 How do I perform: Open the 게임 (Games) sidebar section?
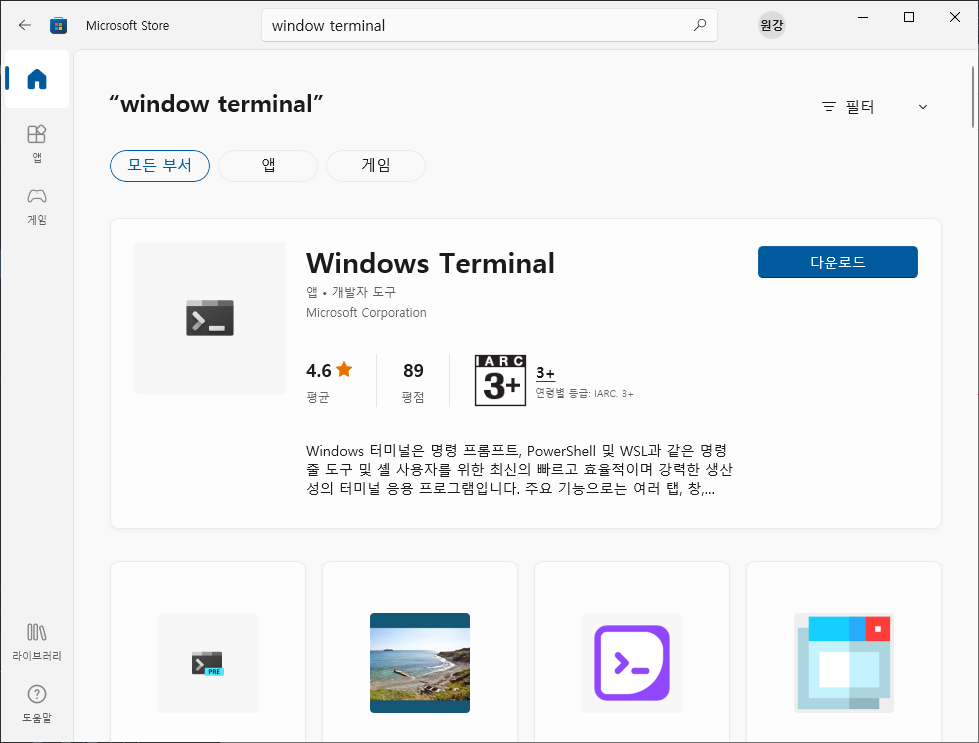[x=37, y=206]
